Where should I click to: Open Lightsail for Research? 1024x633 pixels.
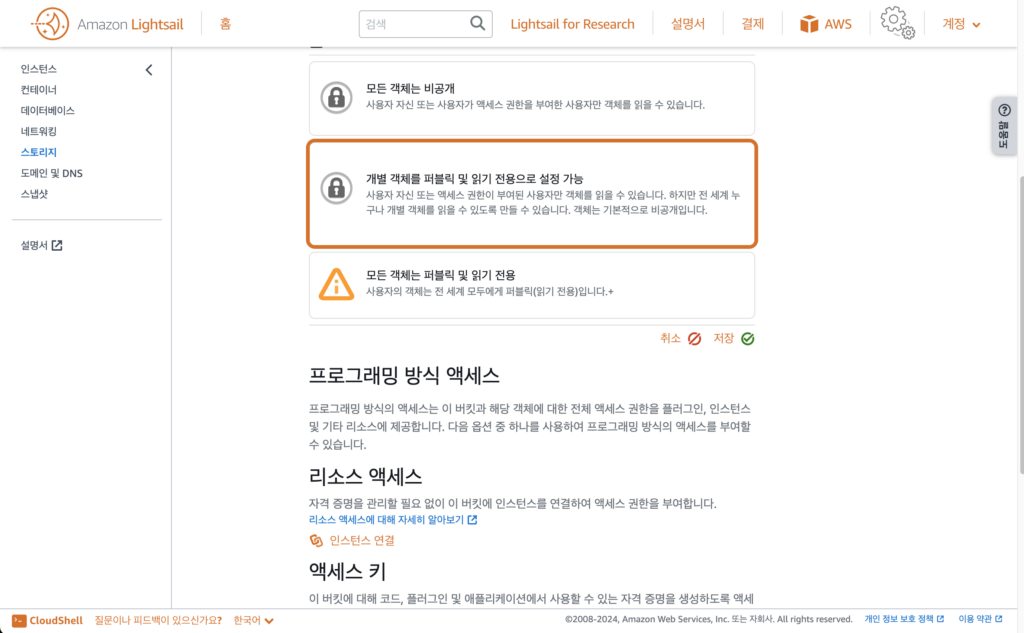[x=572, y=24]
